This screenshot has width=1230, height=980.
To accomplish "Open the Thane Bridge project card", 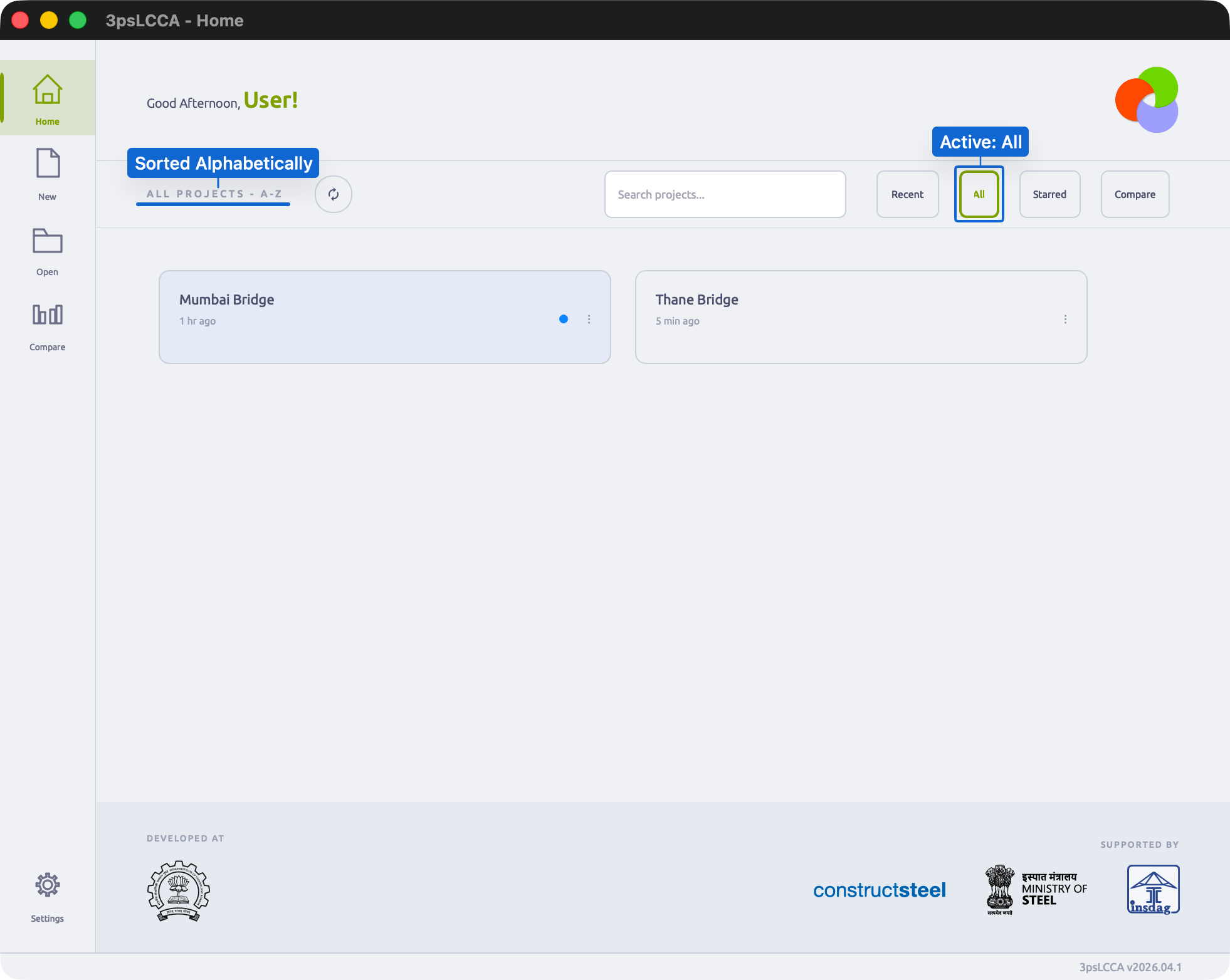I will click(861, 317).
